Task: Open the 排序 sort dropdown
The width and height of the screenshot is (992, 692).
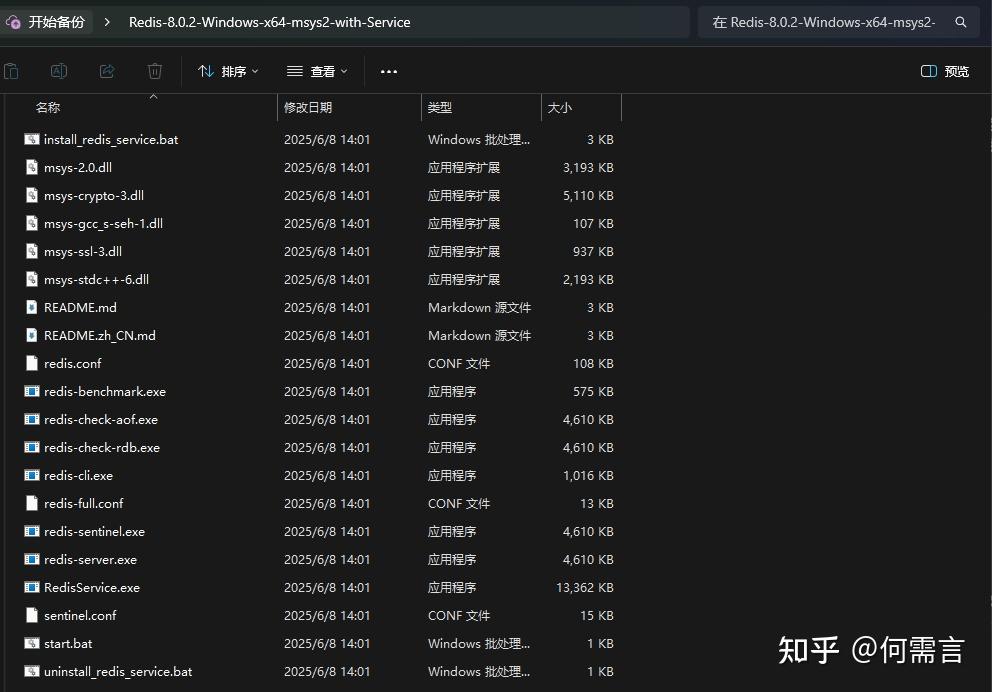Action: 228,71
